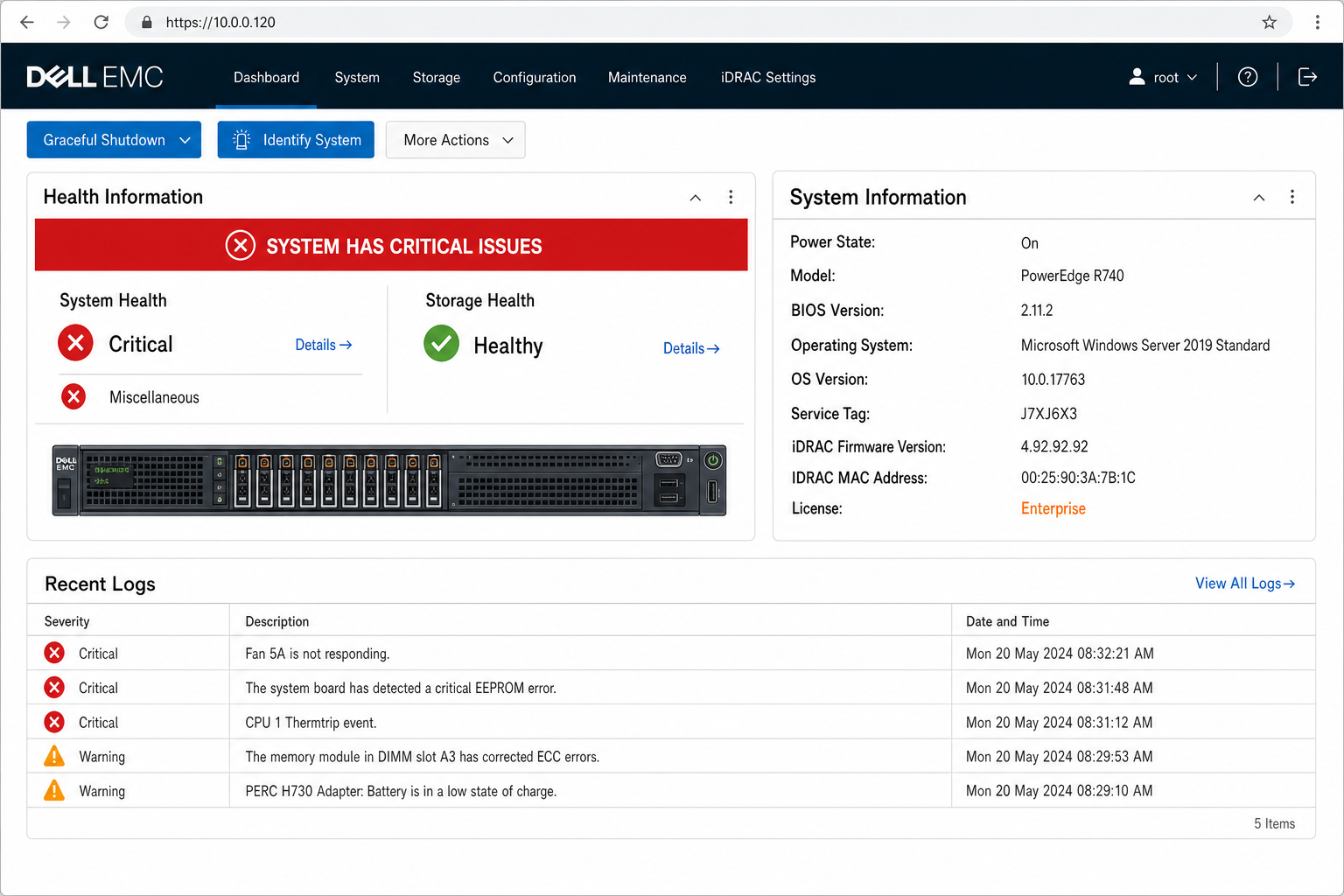The height and width of the screenshot is (896, 1344).
Task: Open Health Information panel options menu
Action: pos(731,197)
